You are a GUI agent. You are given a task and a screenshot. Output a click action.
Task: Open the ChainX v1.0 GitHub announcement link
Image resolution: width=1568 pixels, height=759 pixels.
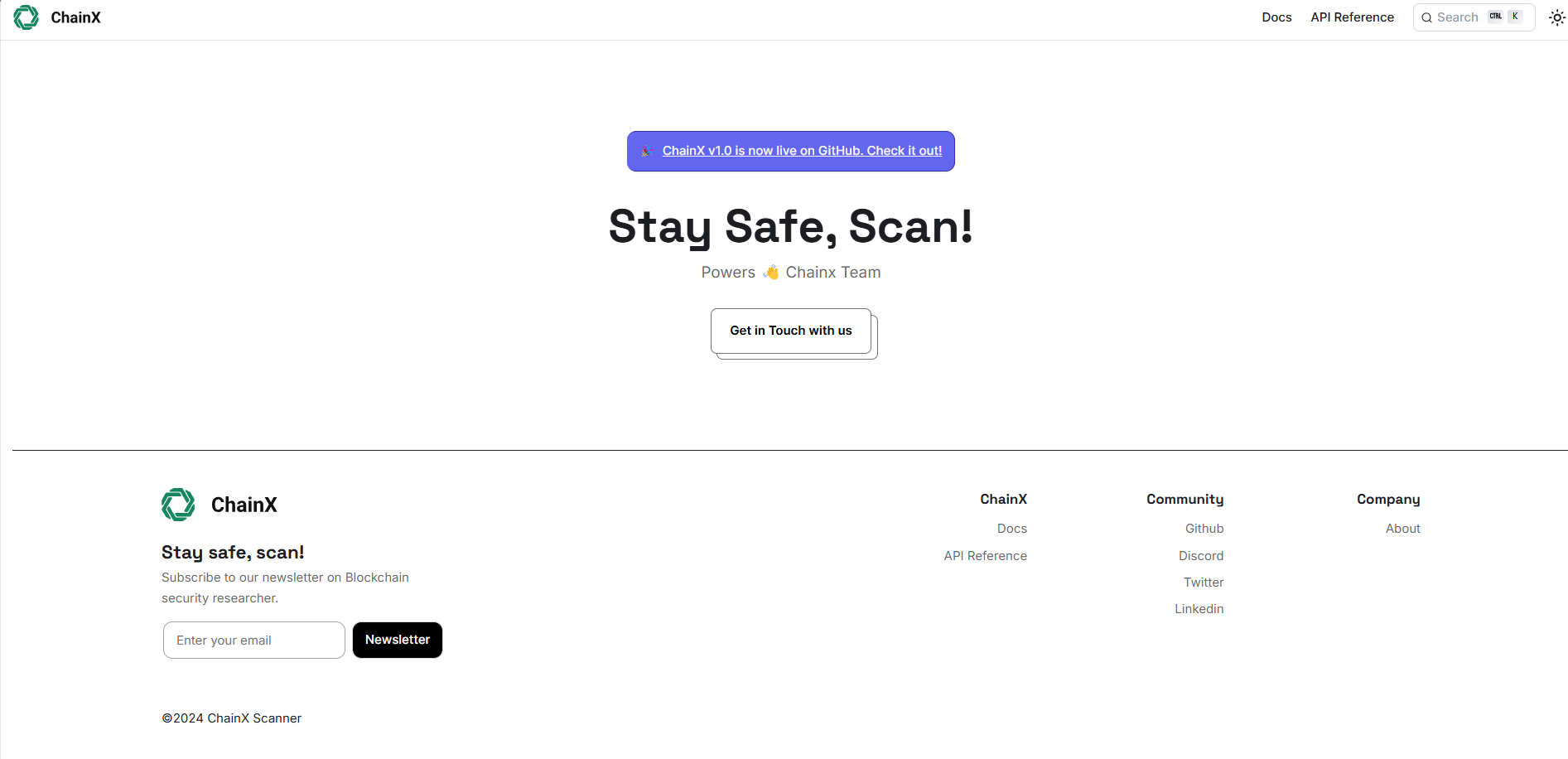[802, 151]
